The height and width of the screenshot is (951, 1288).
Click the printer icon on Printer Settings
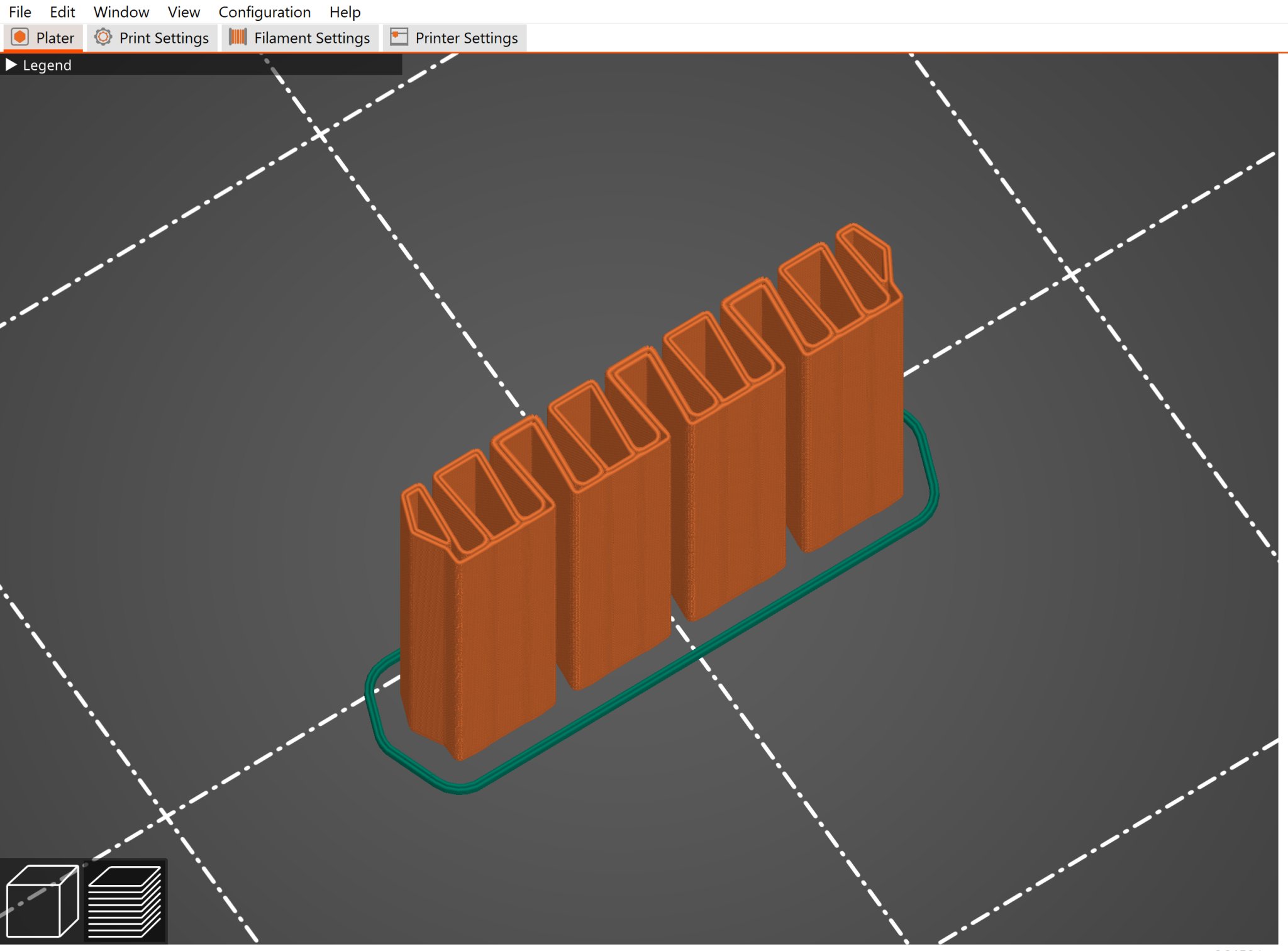399,37
